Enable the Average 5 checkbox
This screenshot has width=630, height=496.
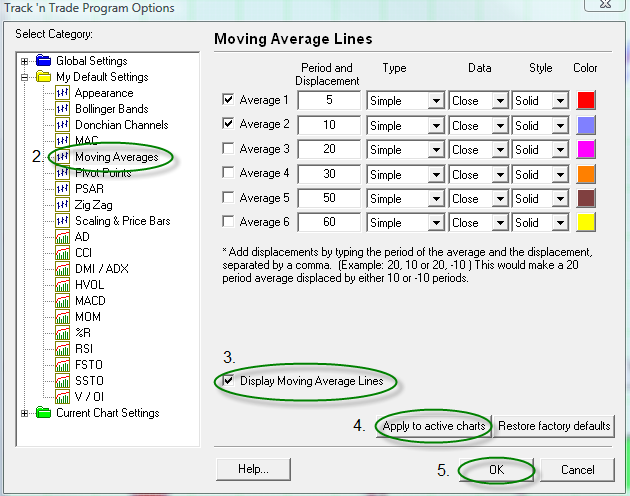click(x=228, y=197)
